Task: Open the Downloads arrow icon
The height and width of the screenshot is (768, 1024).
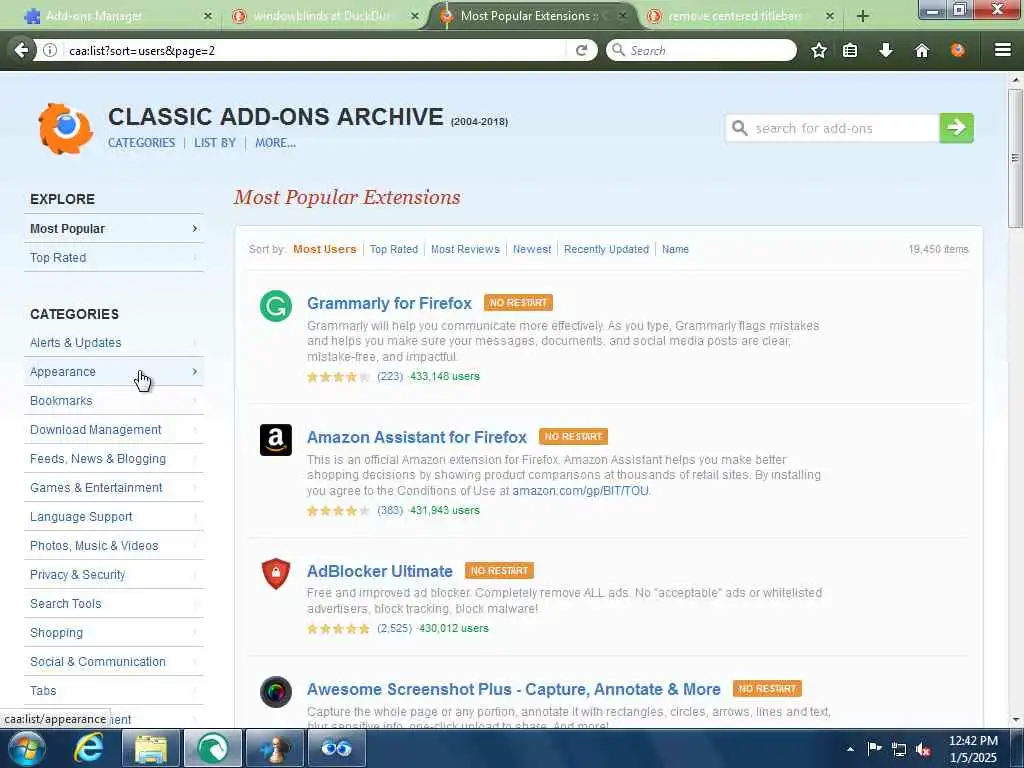Action: pos(886,50)
